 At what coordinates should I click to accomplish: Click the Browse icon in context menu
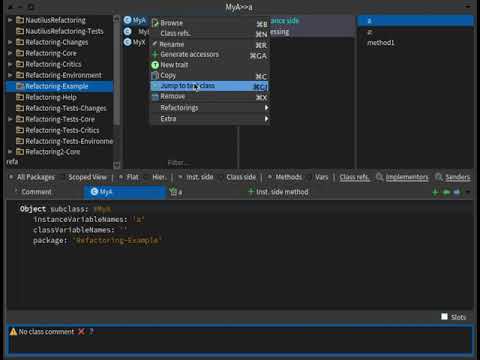(155, 23)
